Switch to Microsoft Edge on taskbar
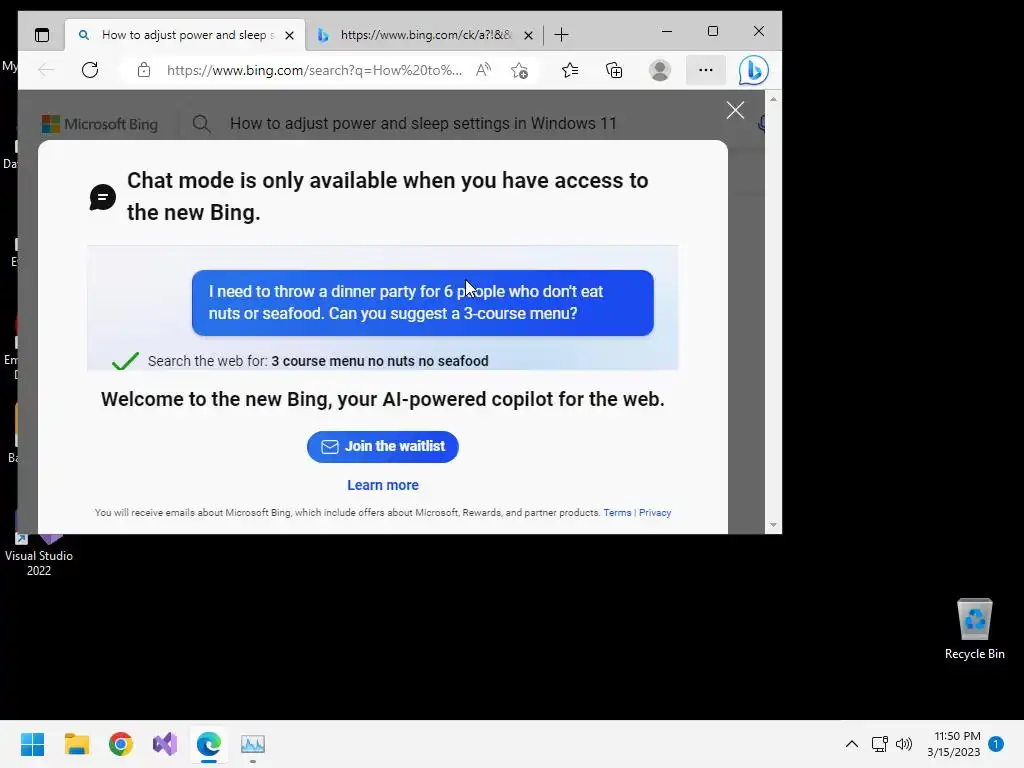1024x768 pixels. point(209,744)
